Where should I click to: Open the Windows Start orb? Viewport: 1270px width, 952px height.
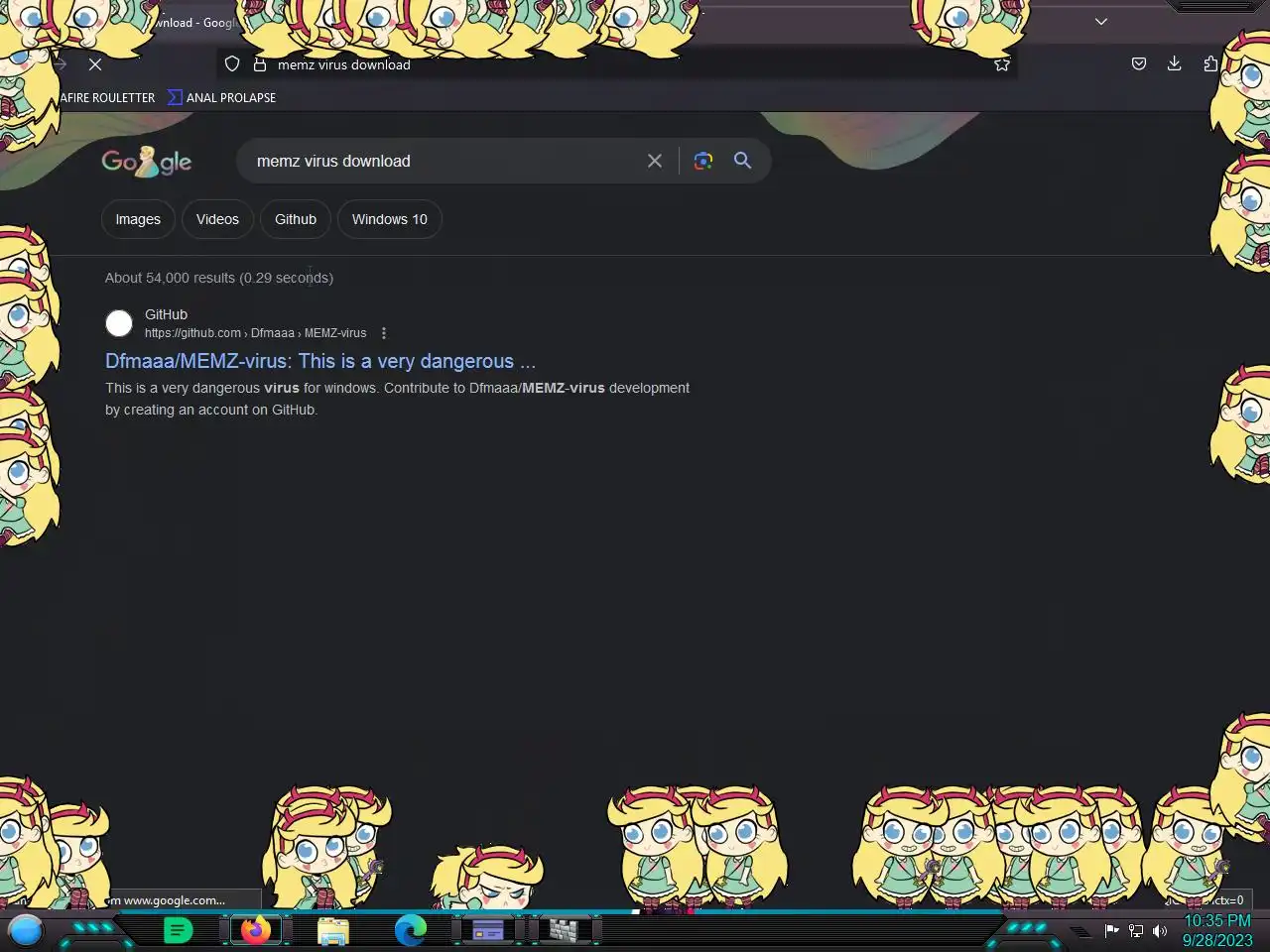(26, 930)
